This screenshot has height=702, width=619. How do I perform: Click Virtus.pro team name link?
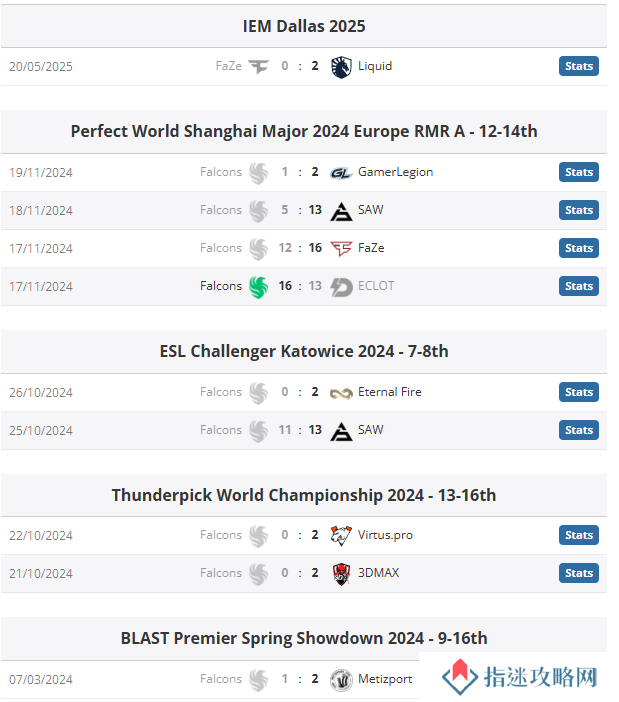385,535
